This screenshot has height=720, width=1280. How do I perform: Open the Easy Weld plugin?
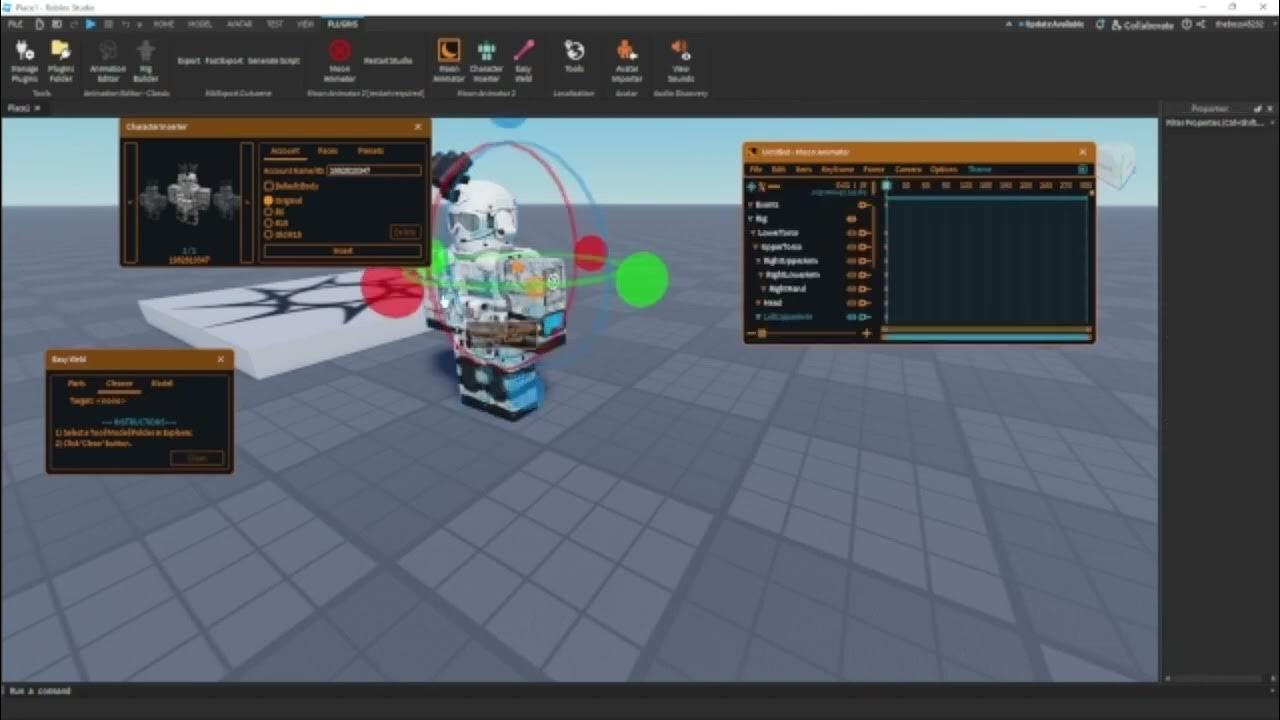point(523,60)
